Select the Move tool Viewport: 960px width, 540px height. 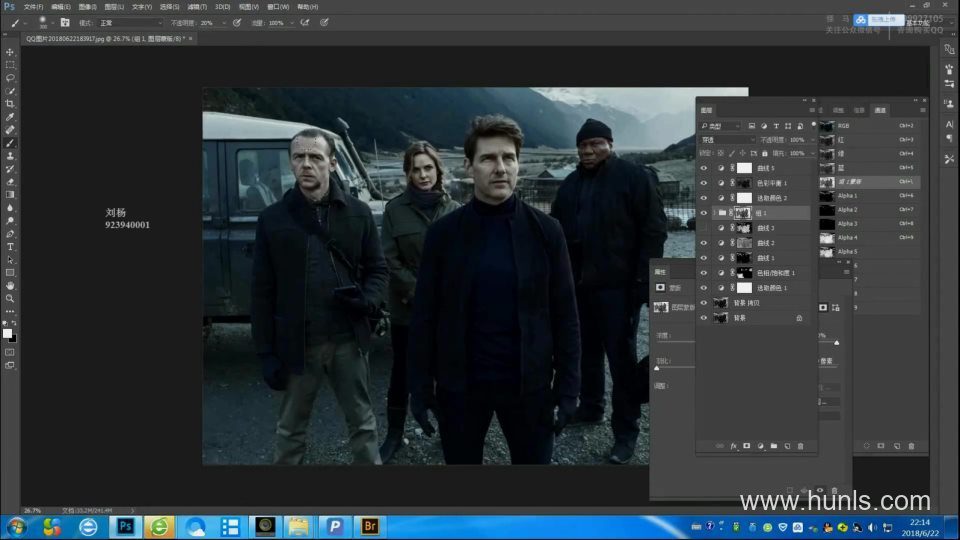tap(10, 52)
